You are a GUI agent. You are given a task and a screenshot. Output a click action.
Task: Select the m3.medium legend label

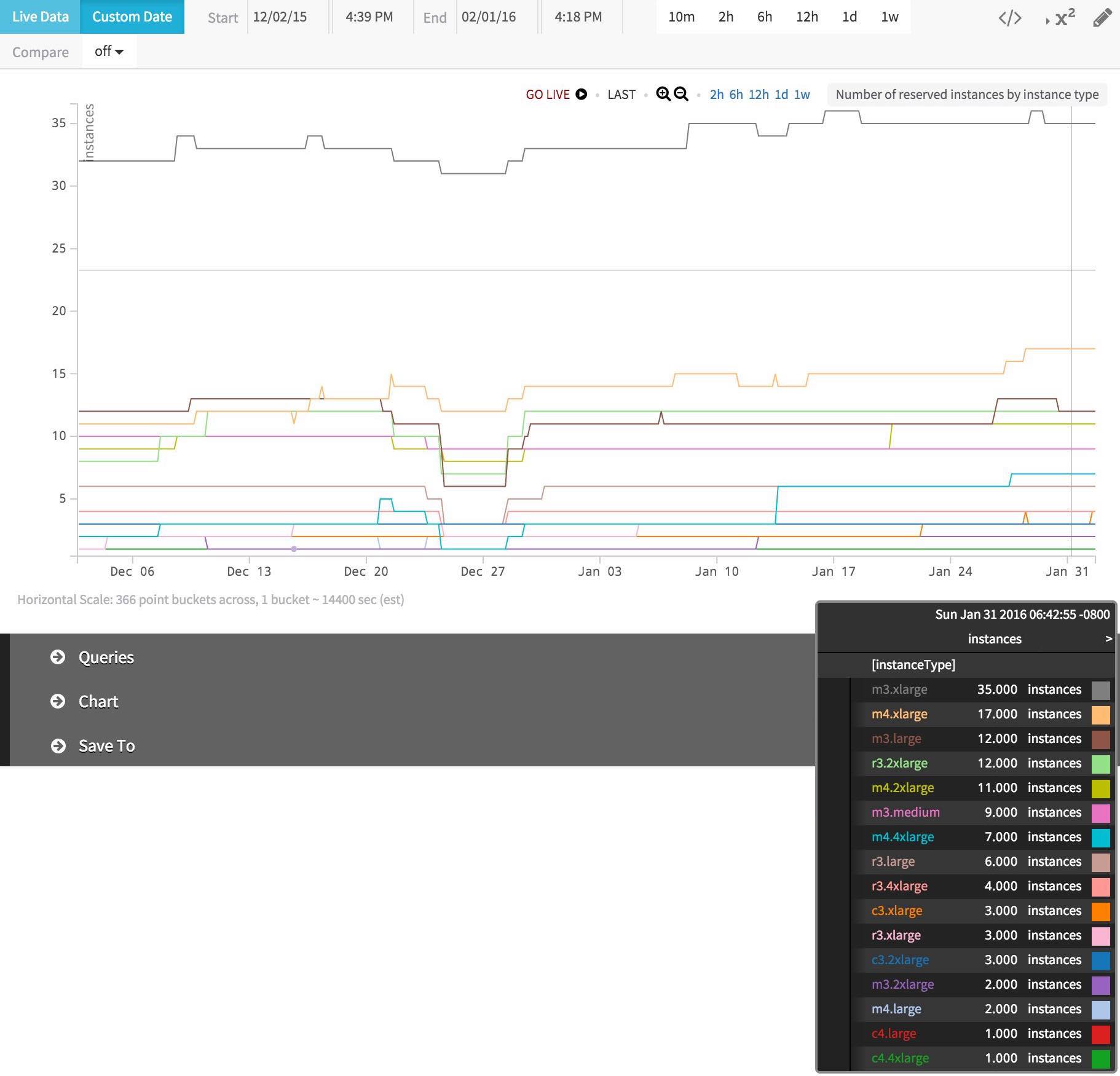click(905, 812)
